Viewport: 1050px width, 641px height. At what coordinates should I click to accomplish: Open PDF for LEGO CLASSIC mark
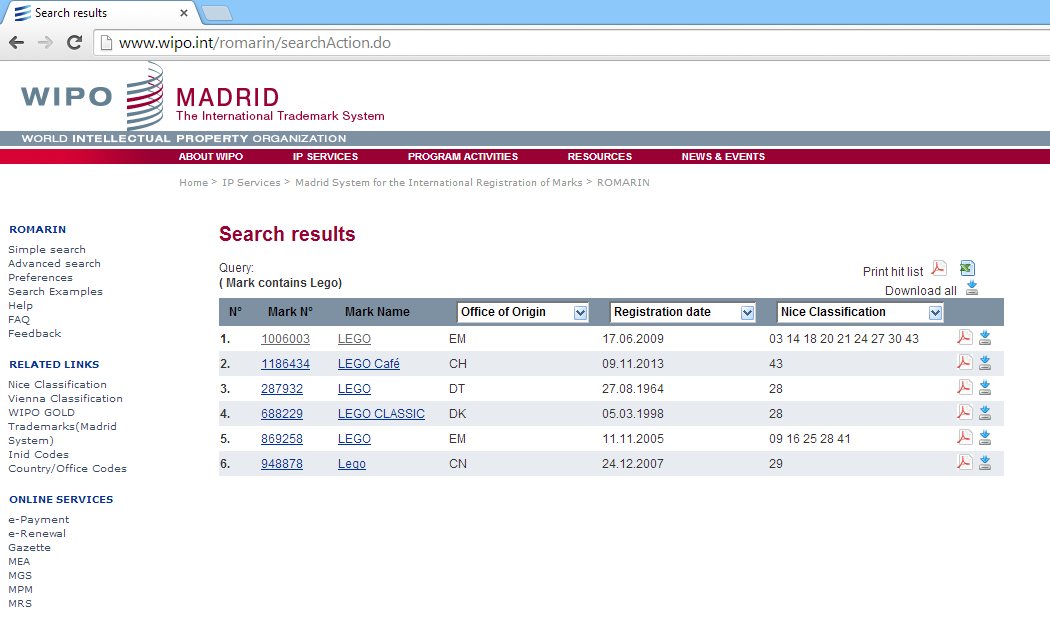pos(964,413)
